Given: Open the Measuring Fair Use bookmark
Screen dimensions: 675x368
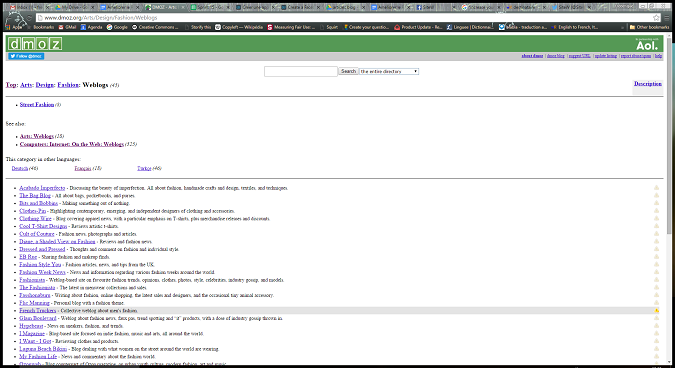Looking at the screenshot, I should (x=291, y=27).
